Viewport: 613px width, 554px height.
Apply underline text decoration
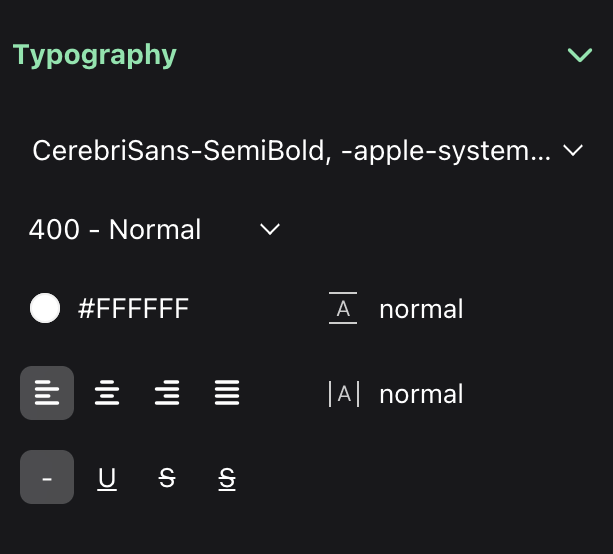(107, 479)
